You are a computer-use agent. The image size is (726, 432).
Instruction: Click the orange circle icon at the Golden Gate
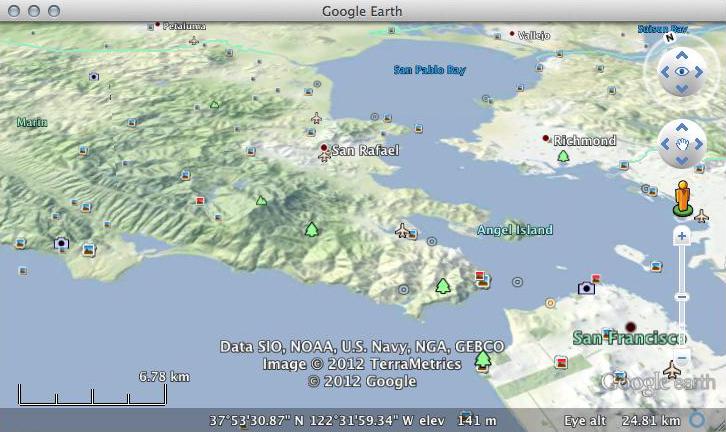[x=550, y=303]
